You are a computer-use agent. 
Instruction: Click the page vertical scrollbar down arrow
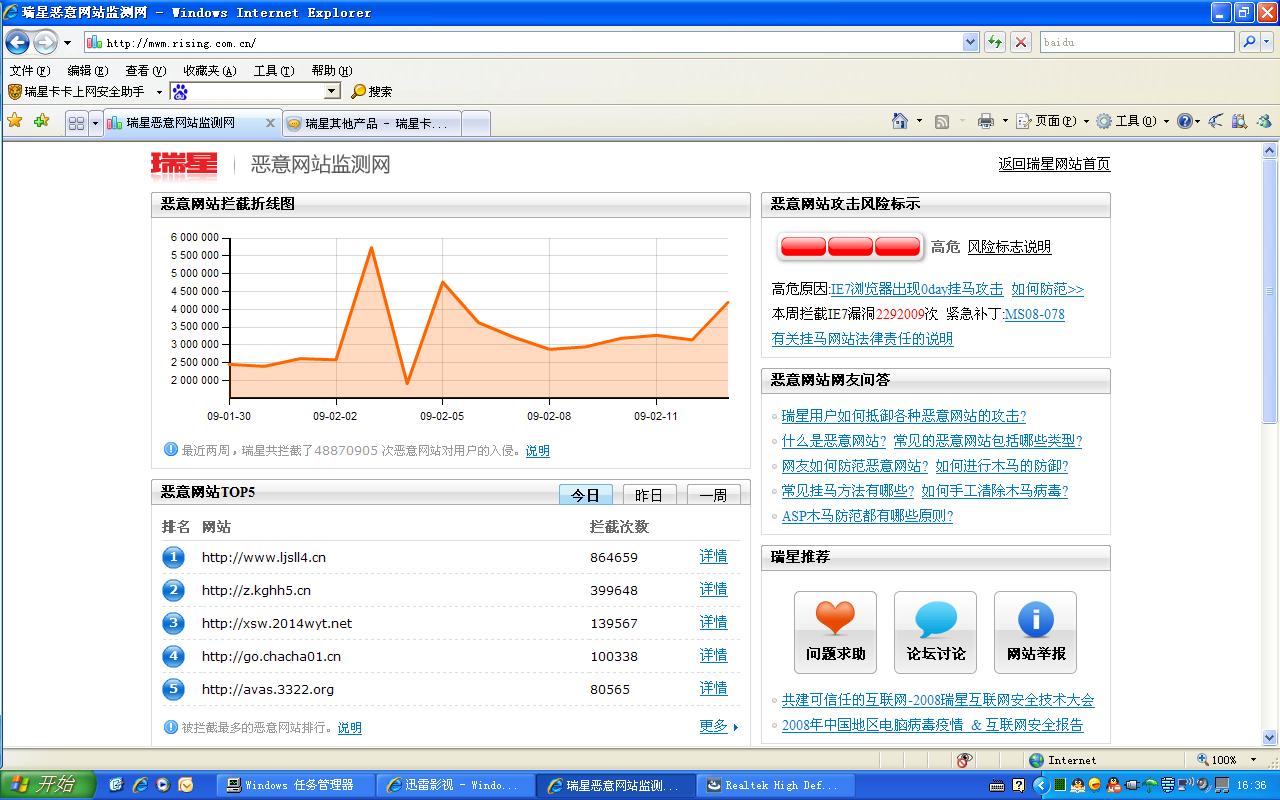(1270, 736)
